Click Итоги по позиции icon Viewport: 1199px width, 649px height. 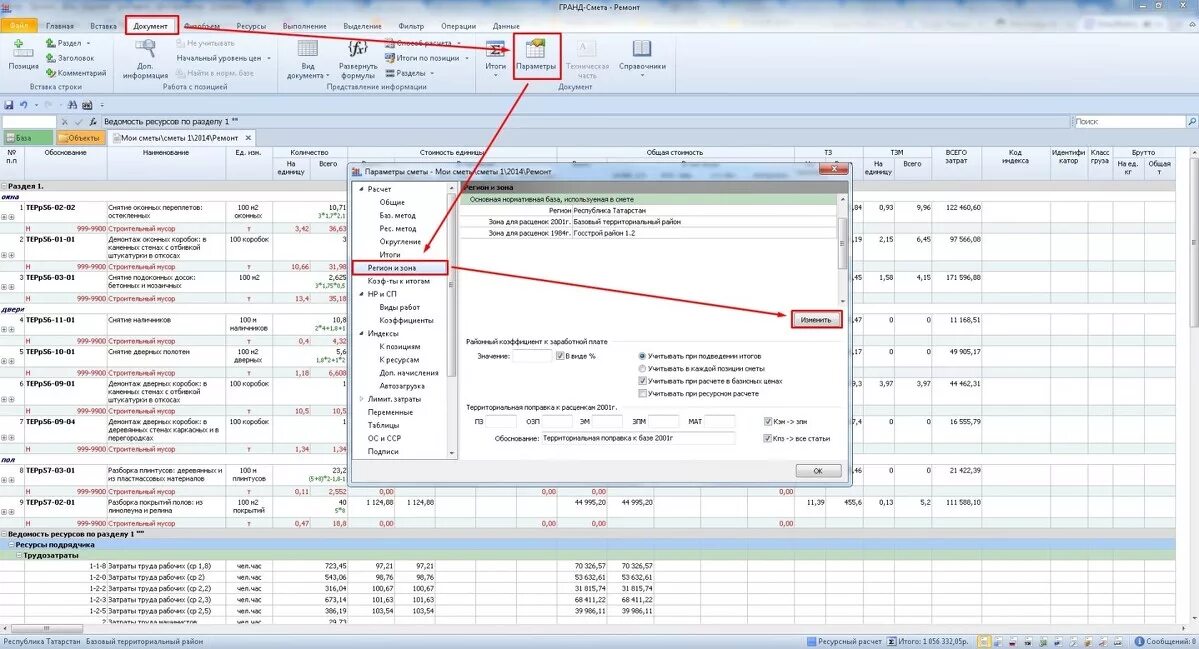389,58
